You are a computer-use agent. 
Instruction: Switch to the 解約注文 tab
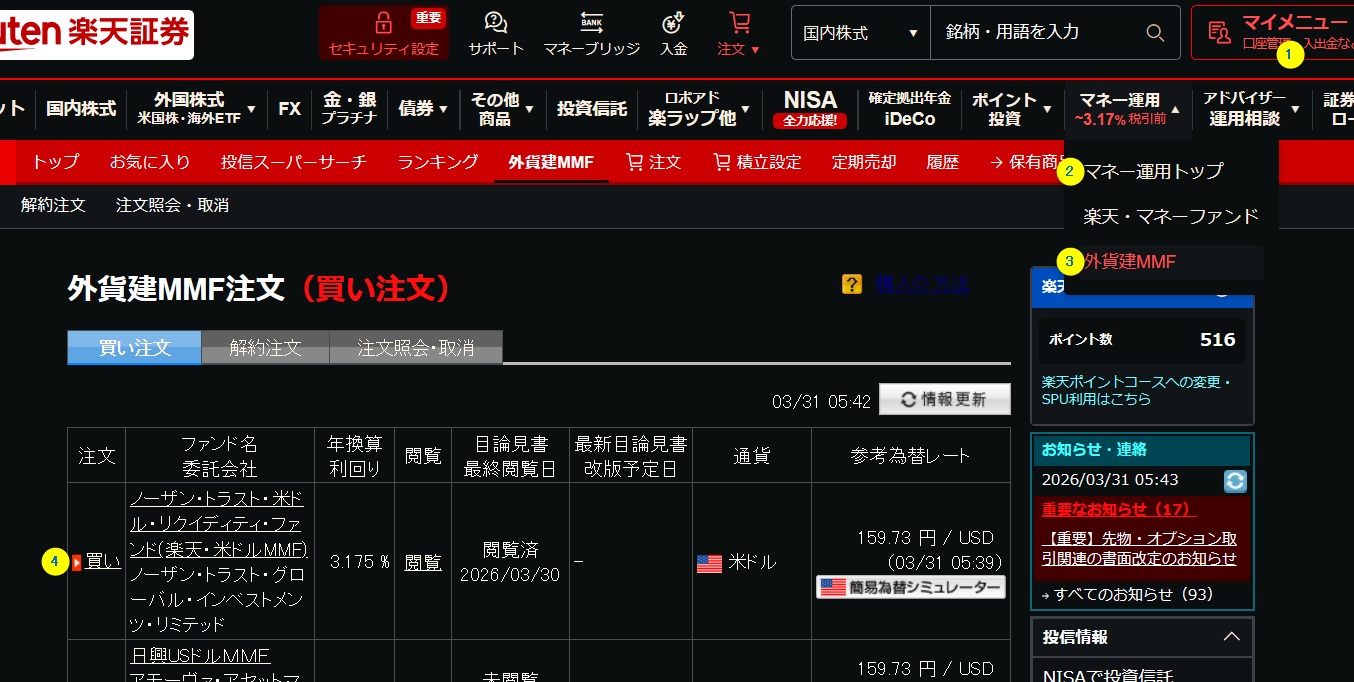pos(265,348)
